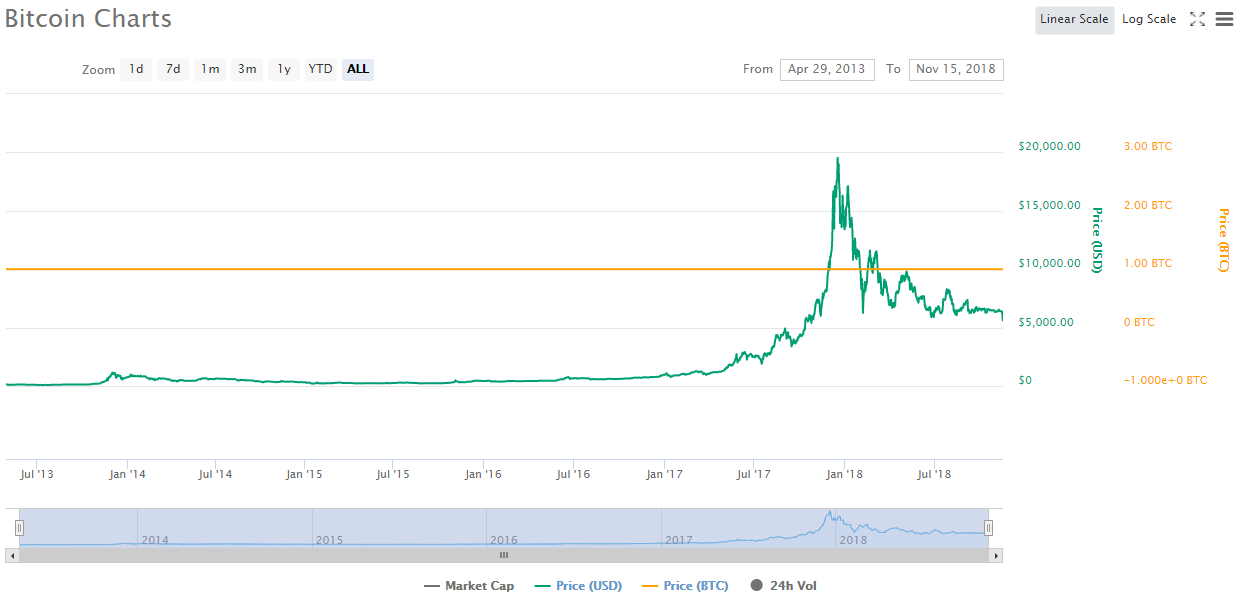Edit the To date field
The height and width of the screenshot is (595, 1236).
[956, 69]
